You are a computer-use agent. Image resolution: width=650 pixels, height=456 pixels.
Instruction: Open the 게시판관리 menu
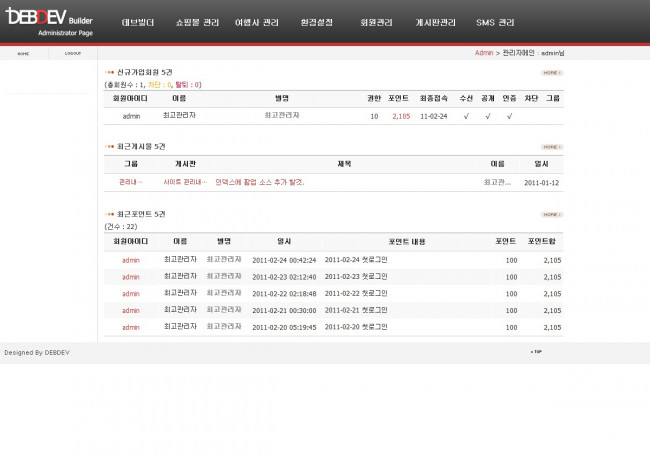[436, 22]
